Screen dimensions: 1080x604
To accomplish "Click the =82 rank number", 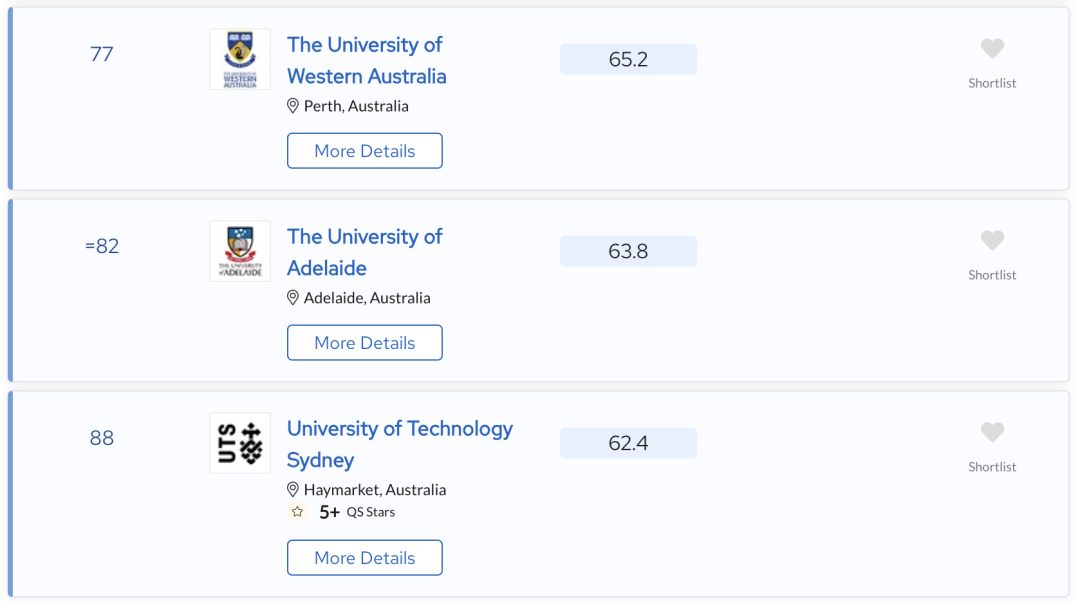I will [x=102, y=246].
